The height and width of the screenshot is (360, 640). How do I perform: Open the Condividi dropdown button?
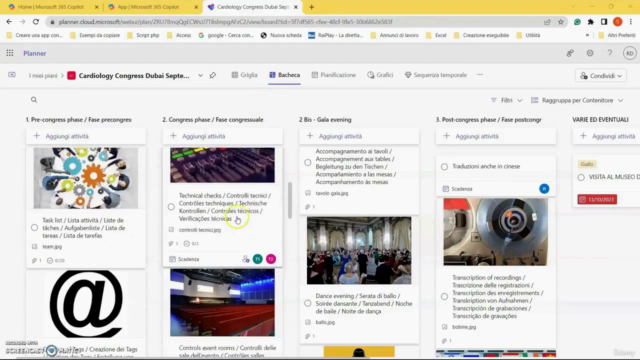point(601,76)
